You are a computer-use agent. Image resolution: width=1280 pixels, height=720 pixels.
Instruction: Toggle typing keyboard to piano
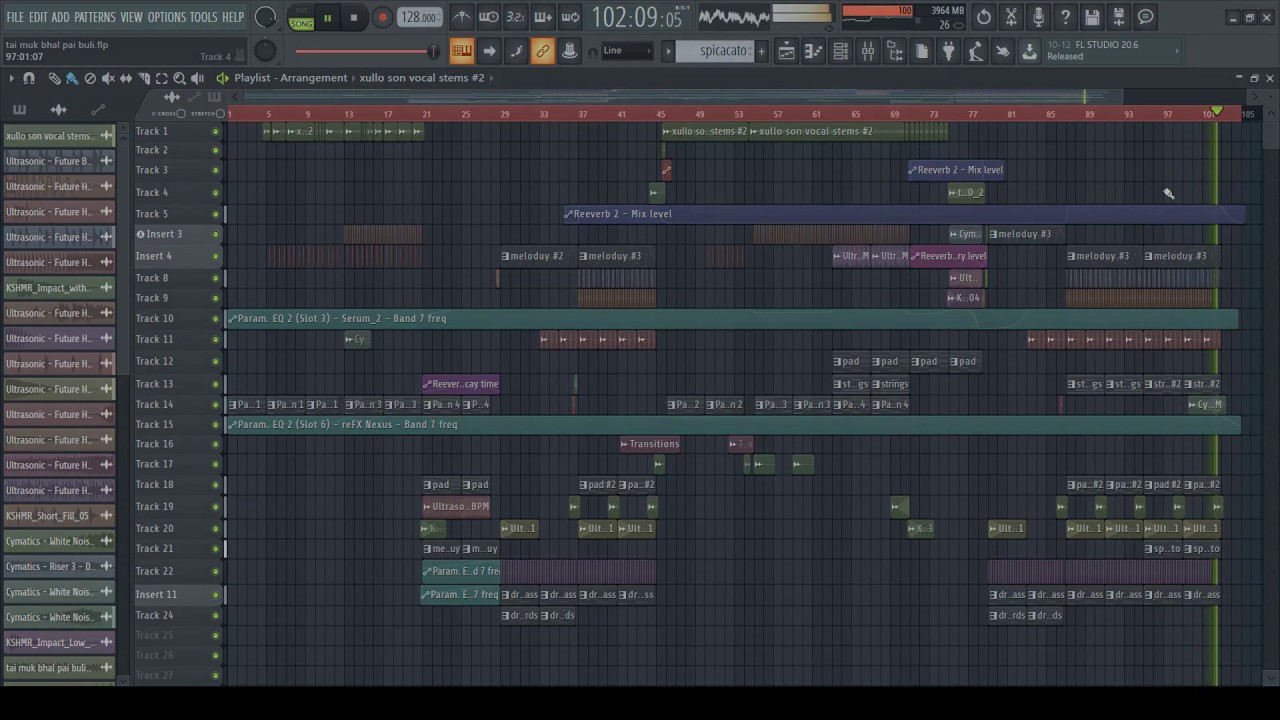(462, 51)
